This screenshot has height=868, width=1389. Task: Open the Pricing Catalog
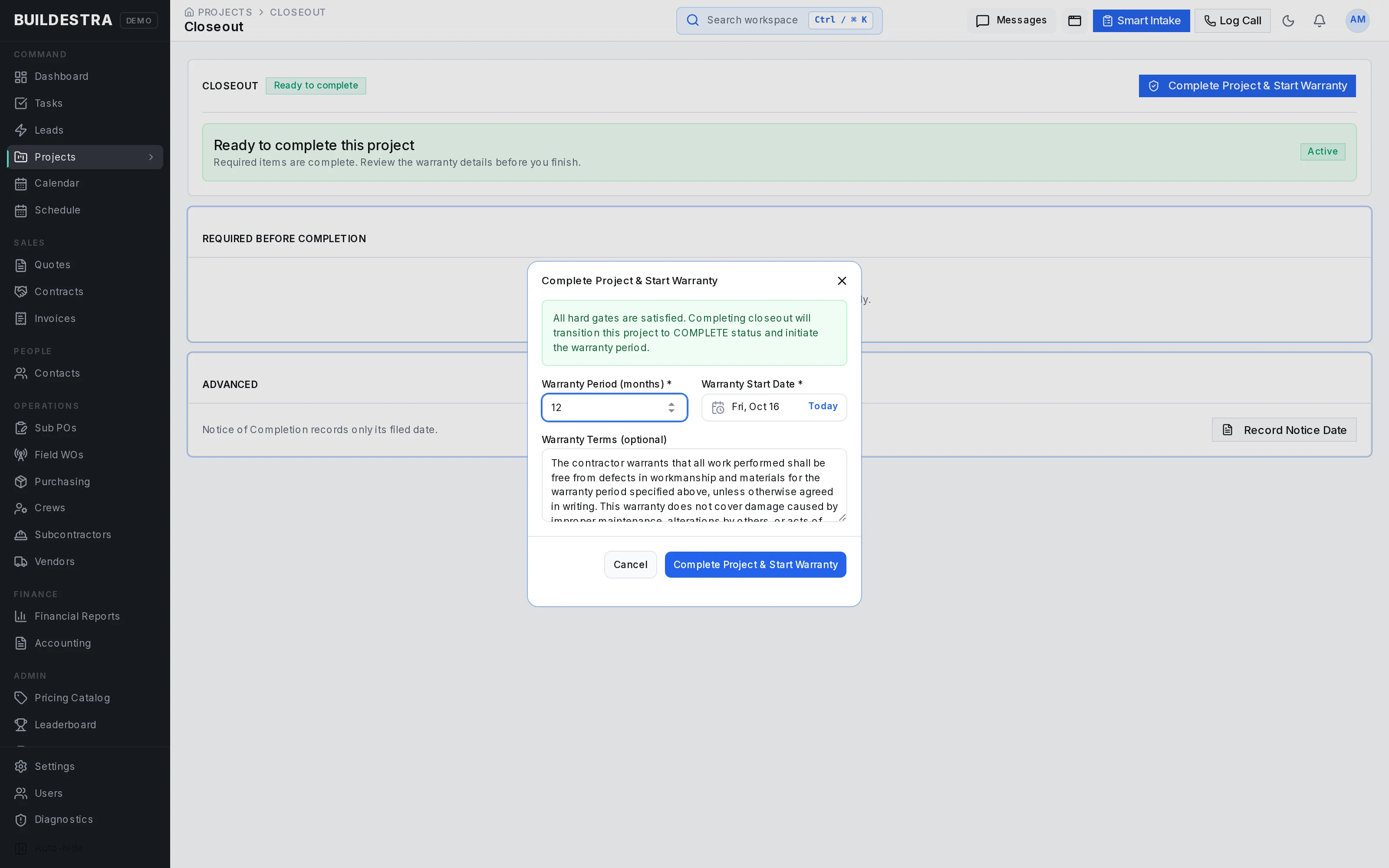click(x=85, y=698)
